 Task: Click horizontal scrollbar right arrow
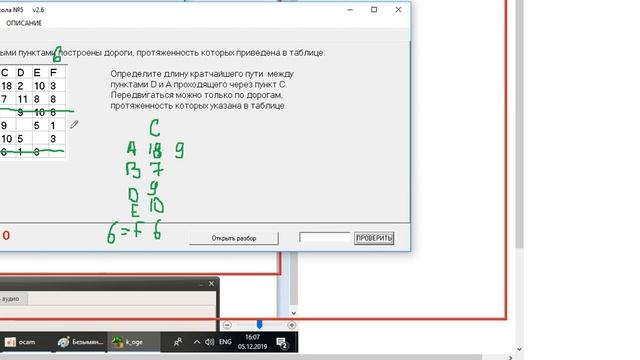pos(510,357)
